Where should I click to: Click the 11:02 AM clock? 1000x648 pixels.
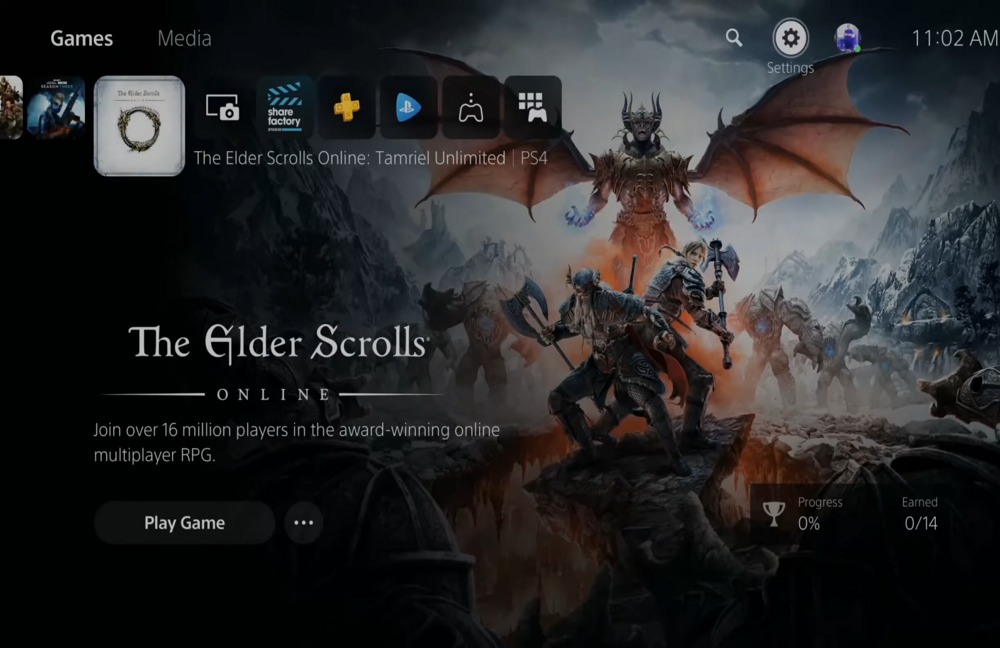point(955,38)
